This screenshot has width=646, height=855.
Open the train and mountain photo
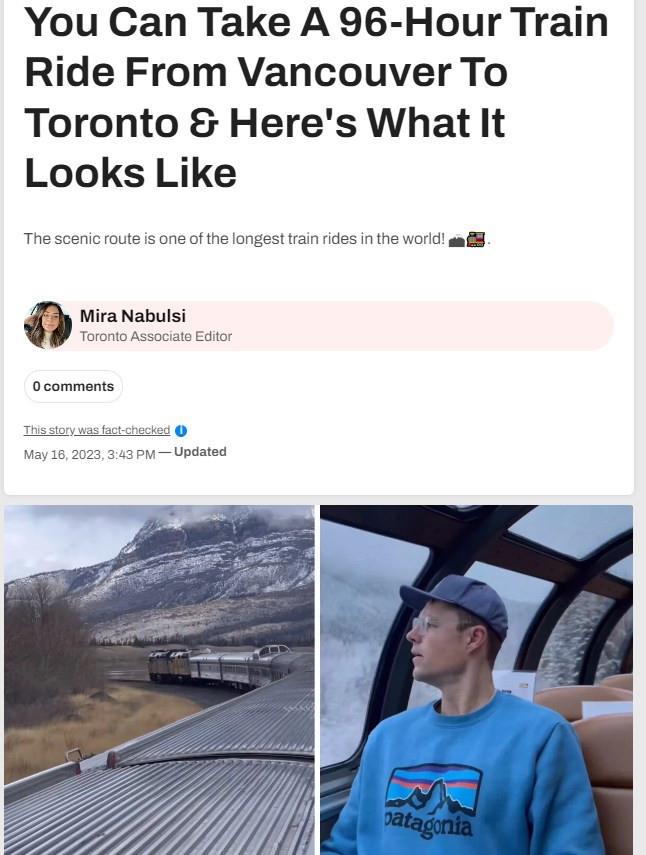pyautogui.click(x=159, y=679)
